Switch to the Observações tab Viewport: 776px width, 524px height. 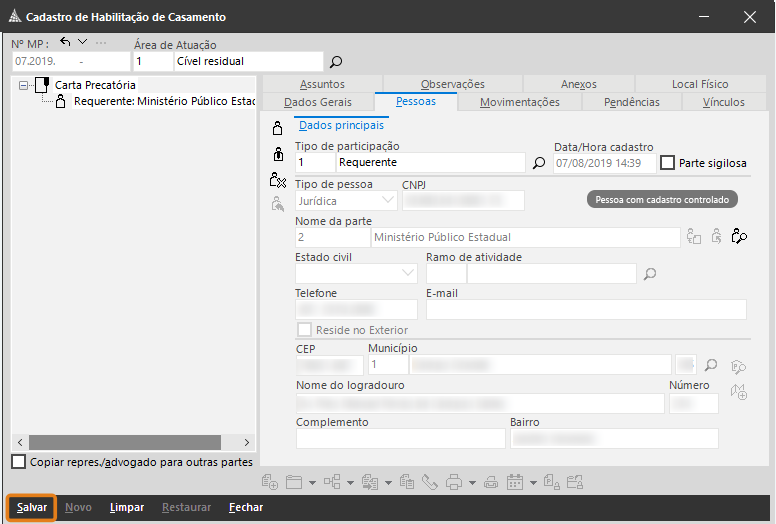tap(452, 84)
